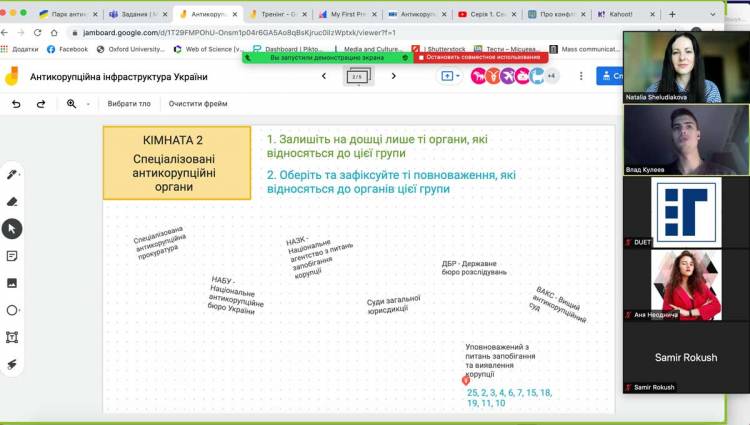Add a sticky note
The height and width of the screenshot is (425, 750).
12,256
